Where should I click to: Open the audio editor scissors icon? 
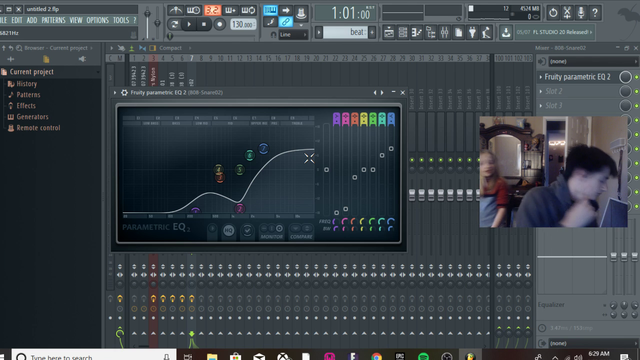[x=567, y=13]
